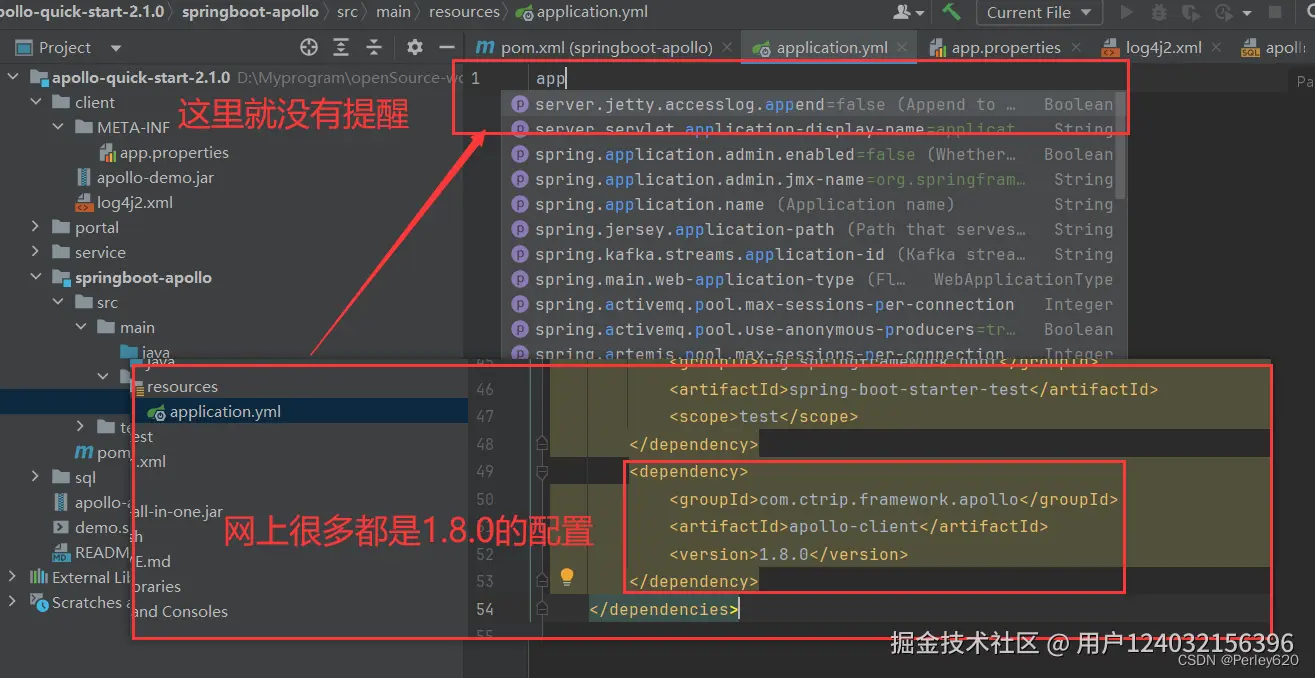This screenshot has width=1315, height=678.
Task: Click the Debug icon in the toolbar
Action: tap(1159, 13)
